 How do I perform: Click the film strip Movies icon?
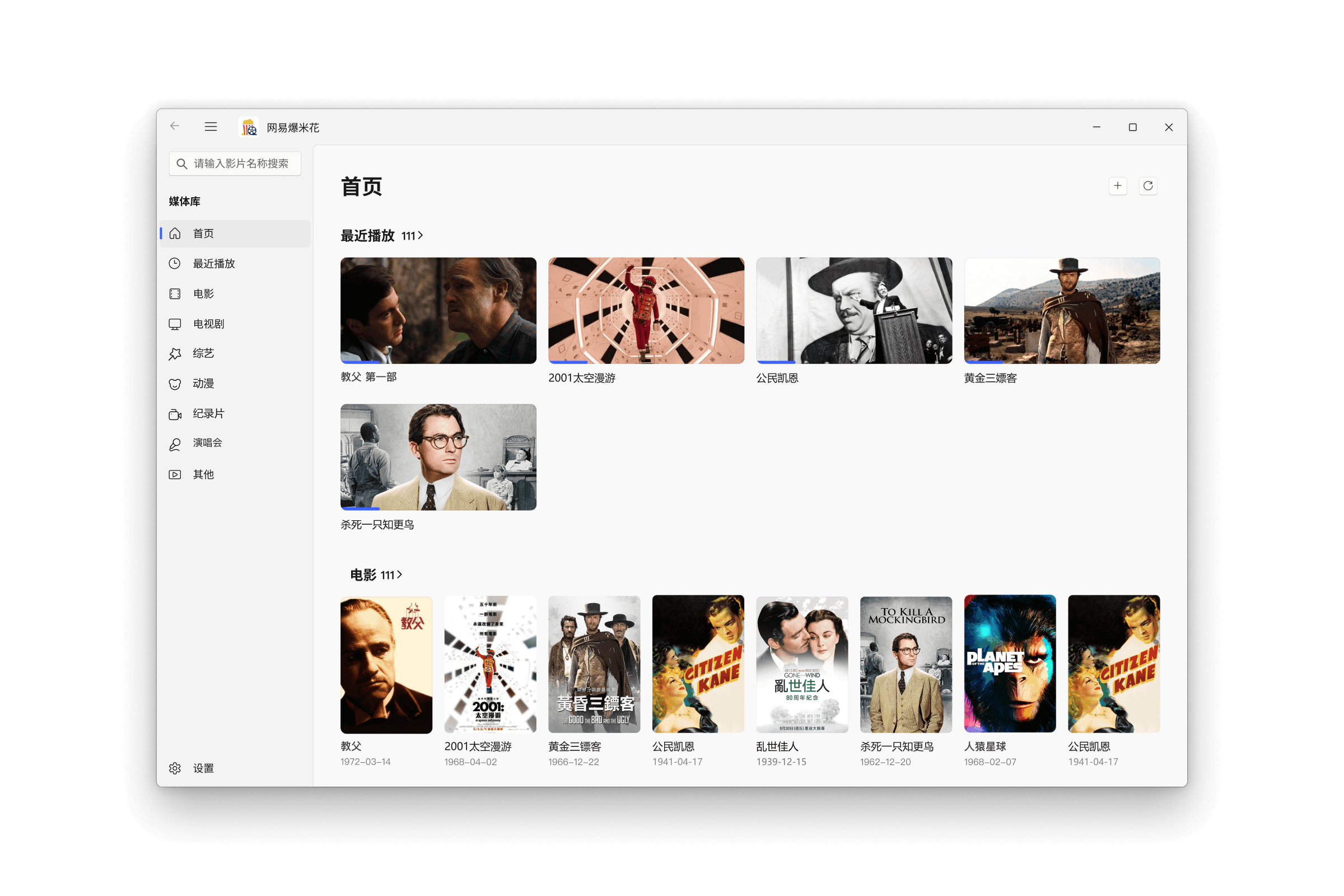[x=175, y=293]
